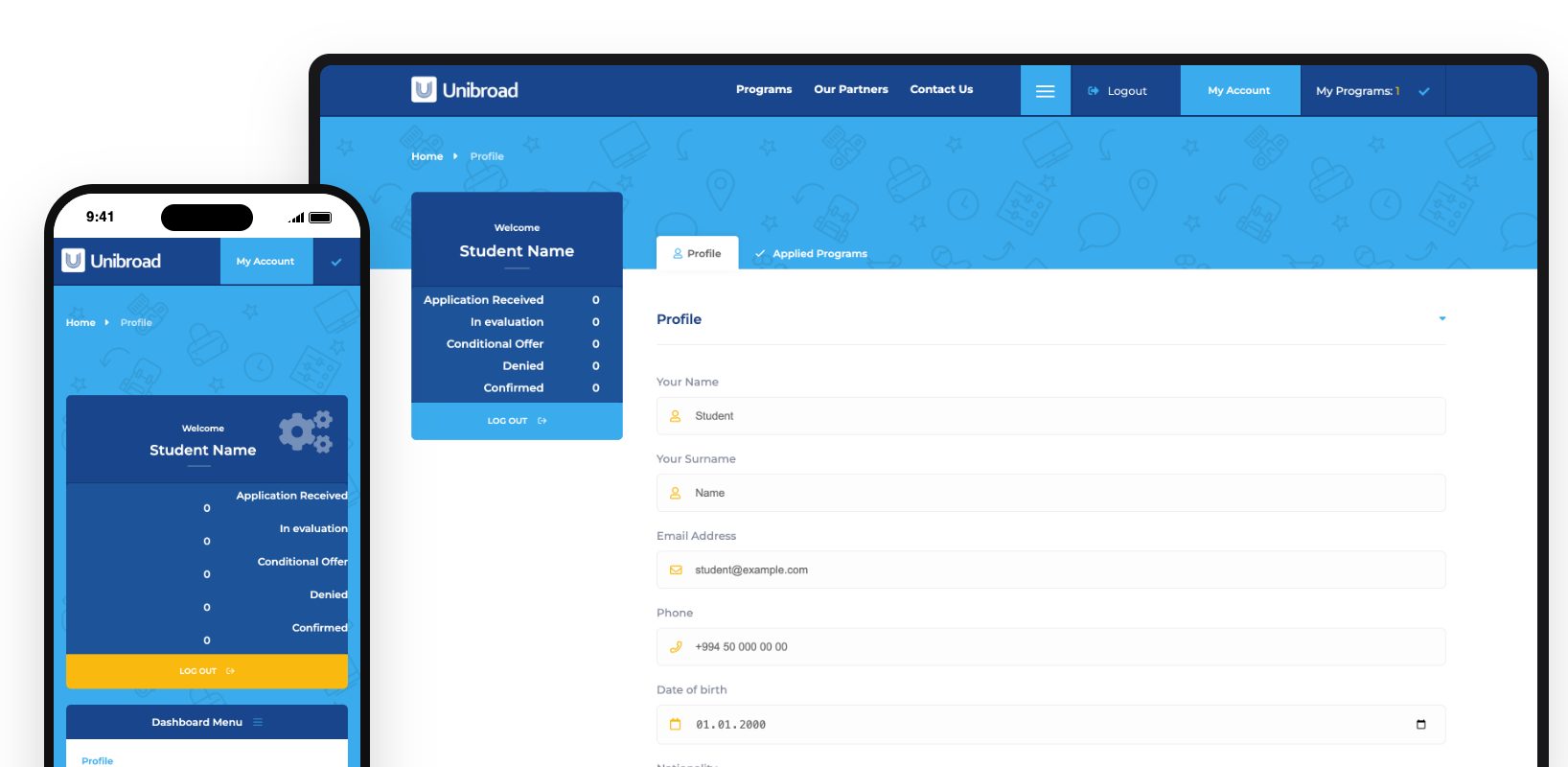Click the logout arrow icon in desktop sidebar
Screen dimensions: 1568x767
(542, 421)
